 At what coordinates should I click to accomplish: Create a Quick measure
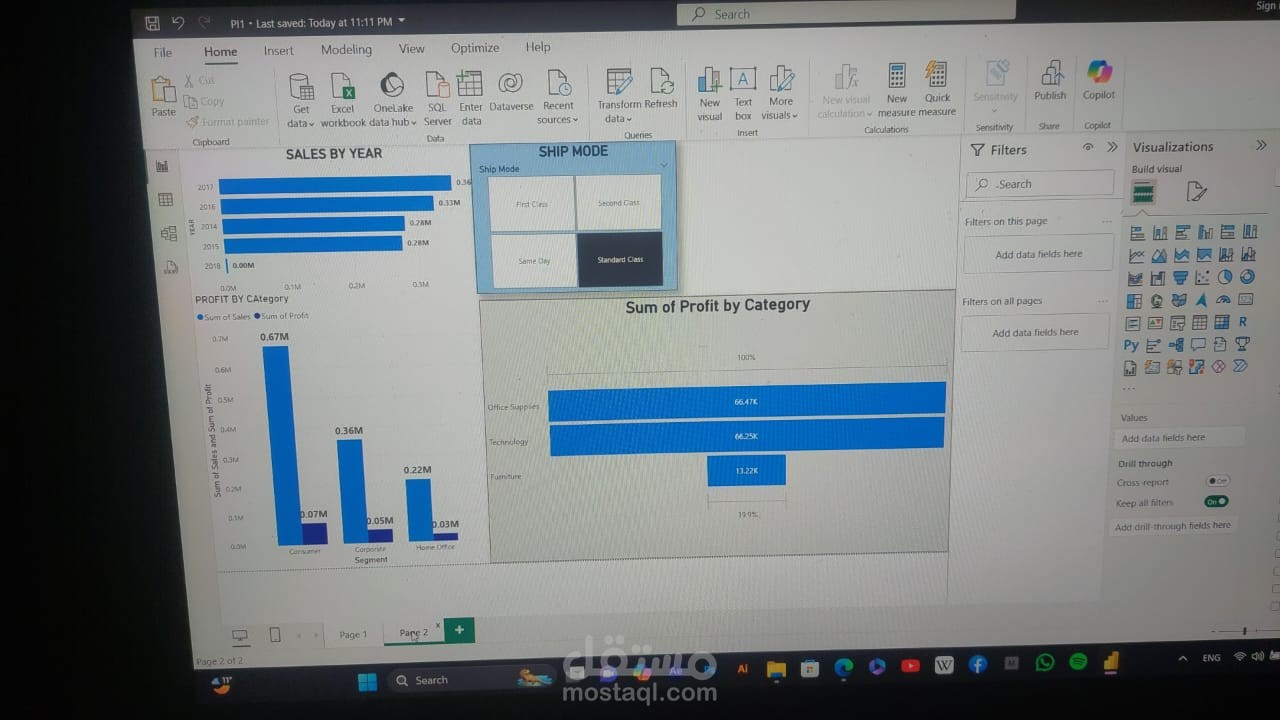pos(937,91)
